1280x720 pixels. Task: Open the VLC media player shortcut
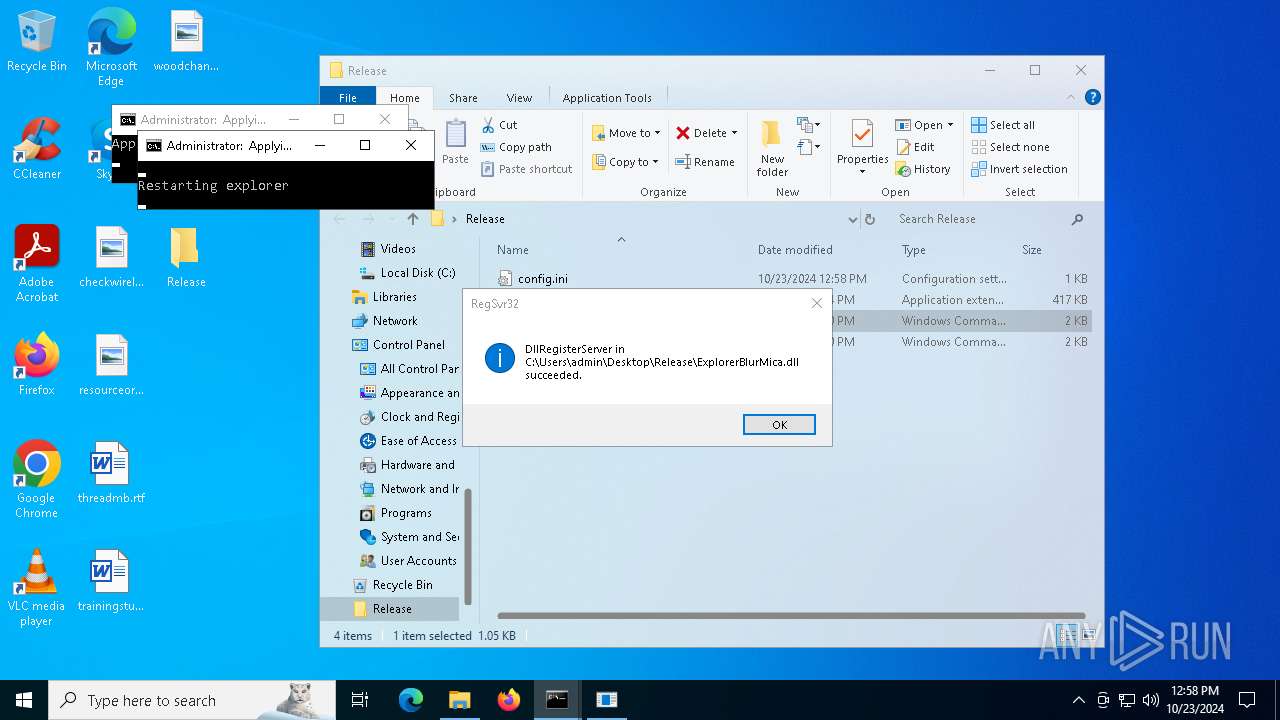[x=37, y=587]
